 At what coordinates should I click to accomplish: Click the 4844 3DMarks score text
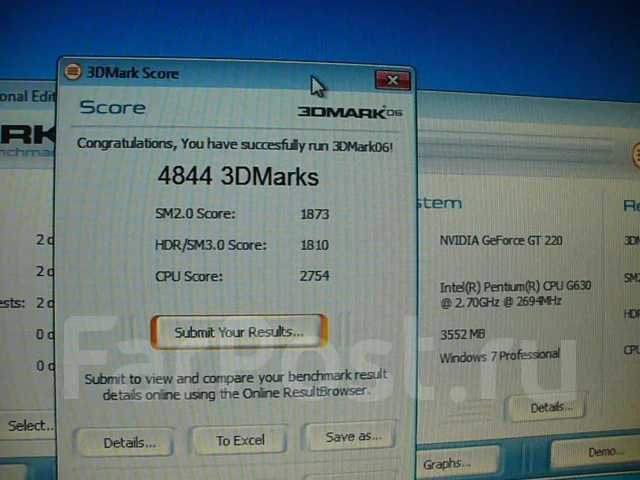238,176
